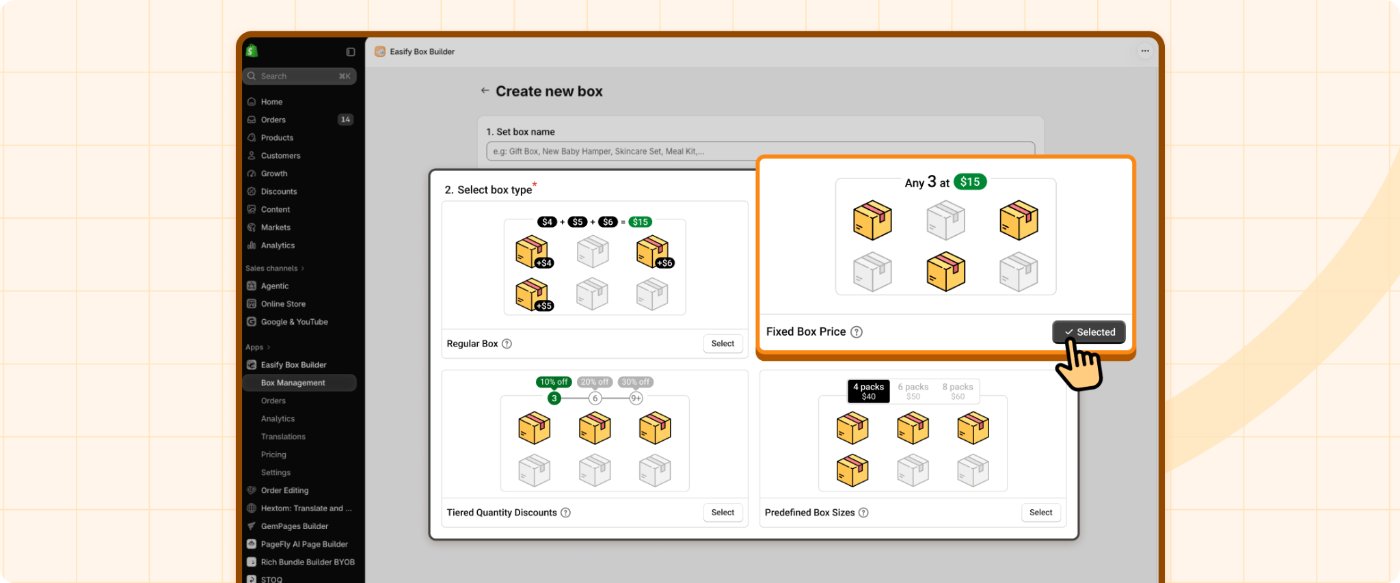Click the Set box name input field
Screen dimensions: 1400x583
[x=761, y=151]
